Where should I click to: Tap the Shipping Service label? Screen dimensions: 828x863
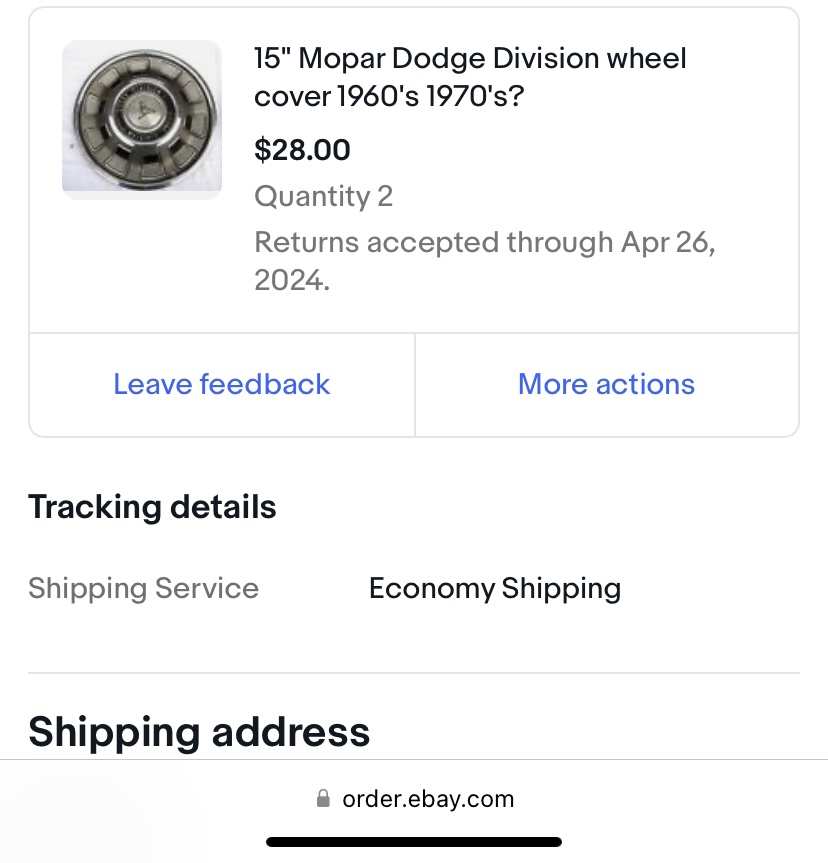click(144, 588)
